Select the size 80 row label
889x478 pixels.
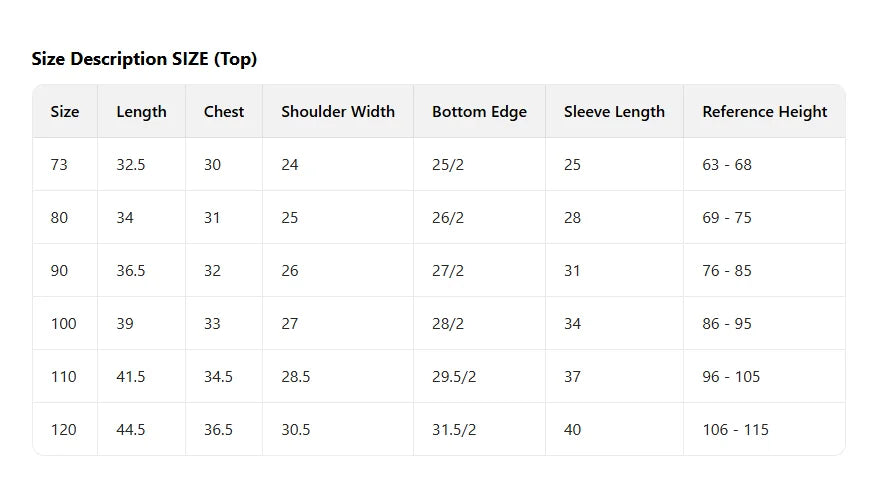pos(59,217)
